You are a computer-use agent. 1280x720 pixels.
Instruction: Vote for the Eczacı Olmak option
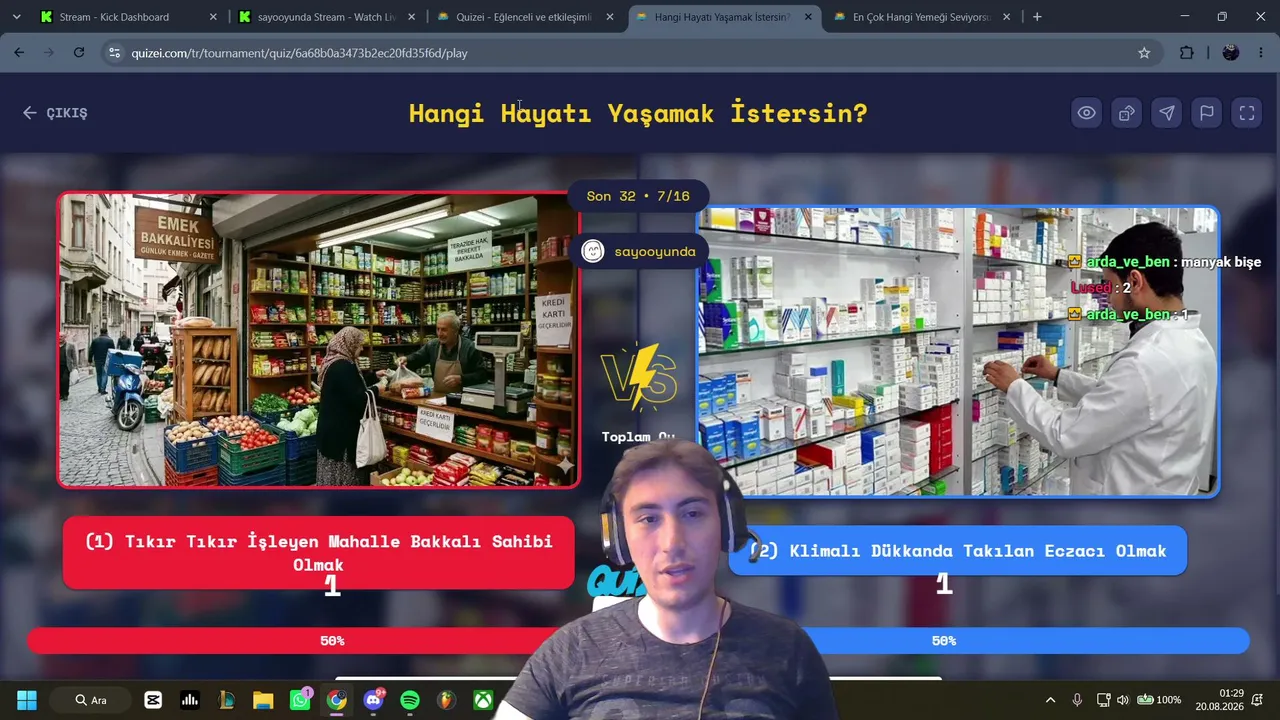point(958,551)
